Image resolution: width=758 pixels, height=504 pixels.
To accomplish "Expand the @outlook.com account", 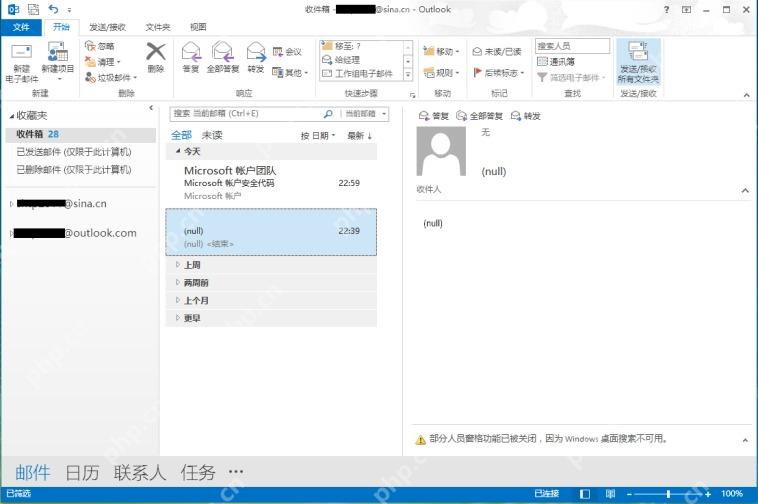I will coord(12,233).
